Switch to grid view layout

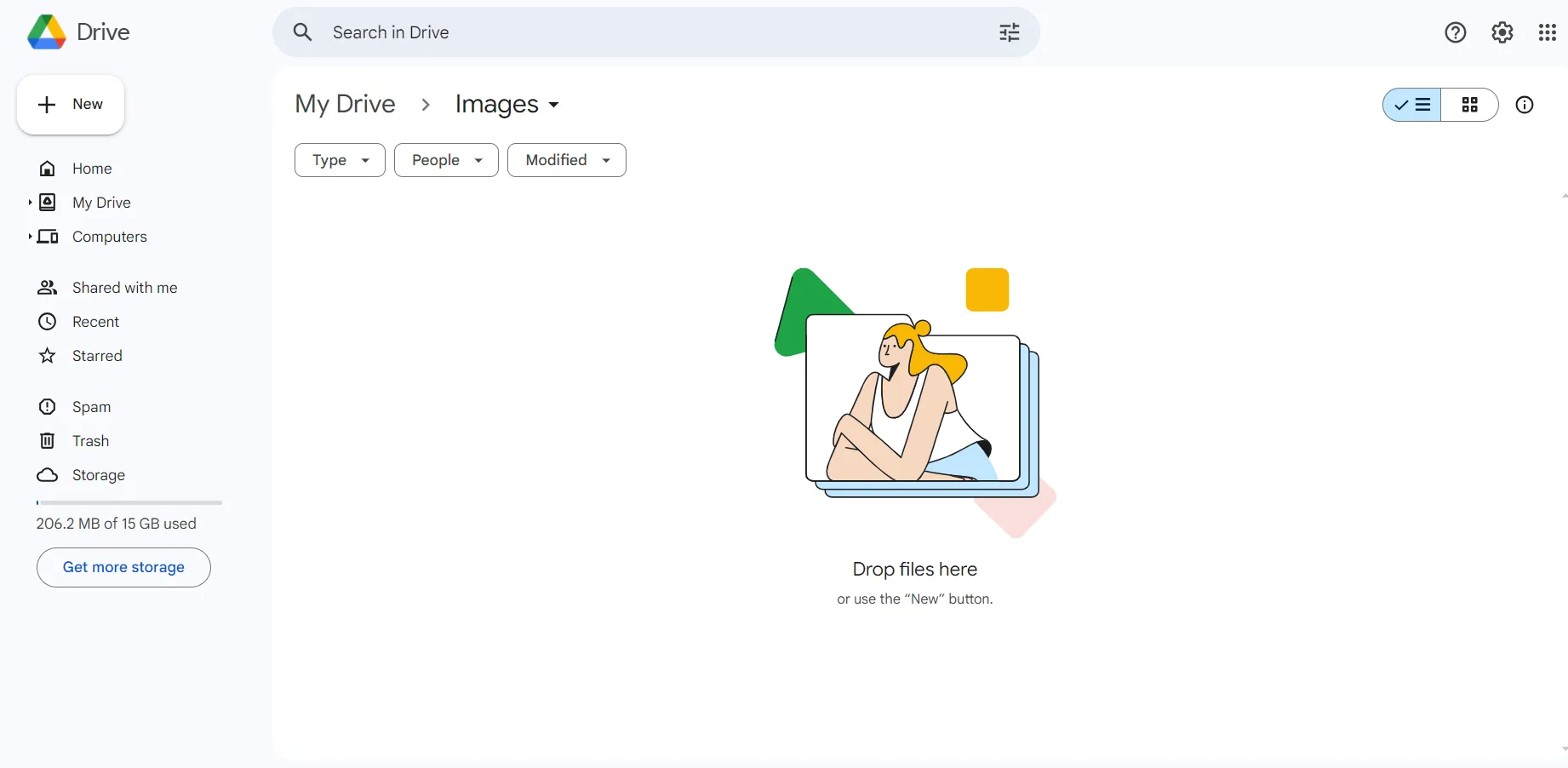click(1470, 105)
